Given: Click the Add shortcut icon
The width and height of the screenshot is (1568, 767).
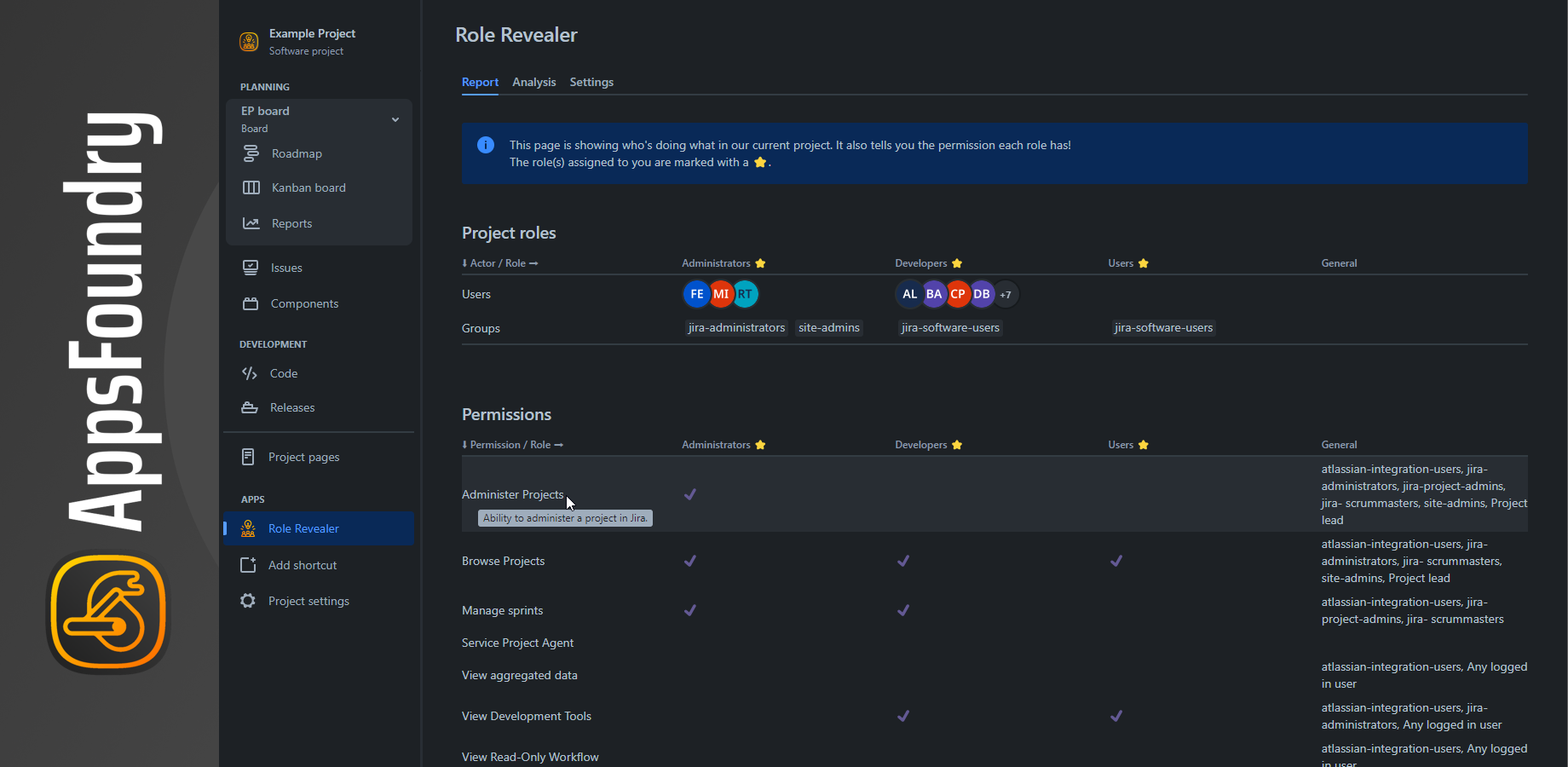Looking at the screenshot, I should [x=248, y=565].
